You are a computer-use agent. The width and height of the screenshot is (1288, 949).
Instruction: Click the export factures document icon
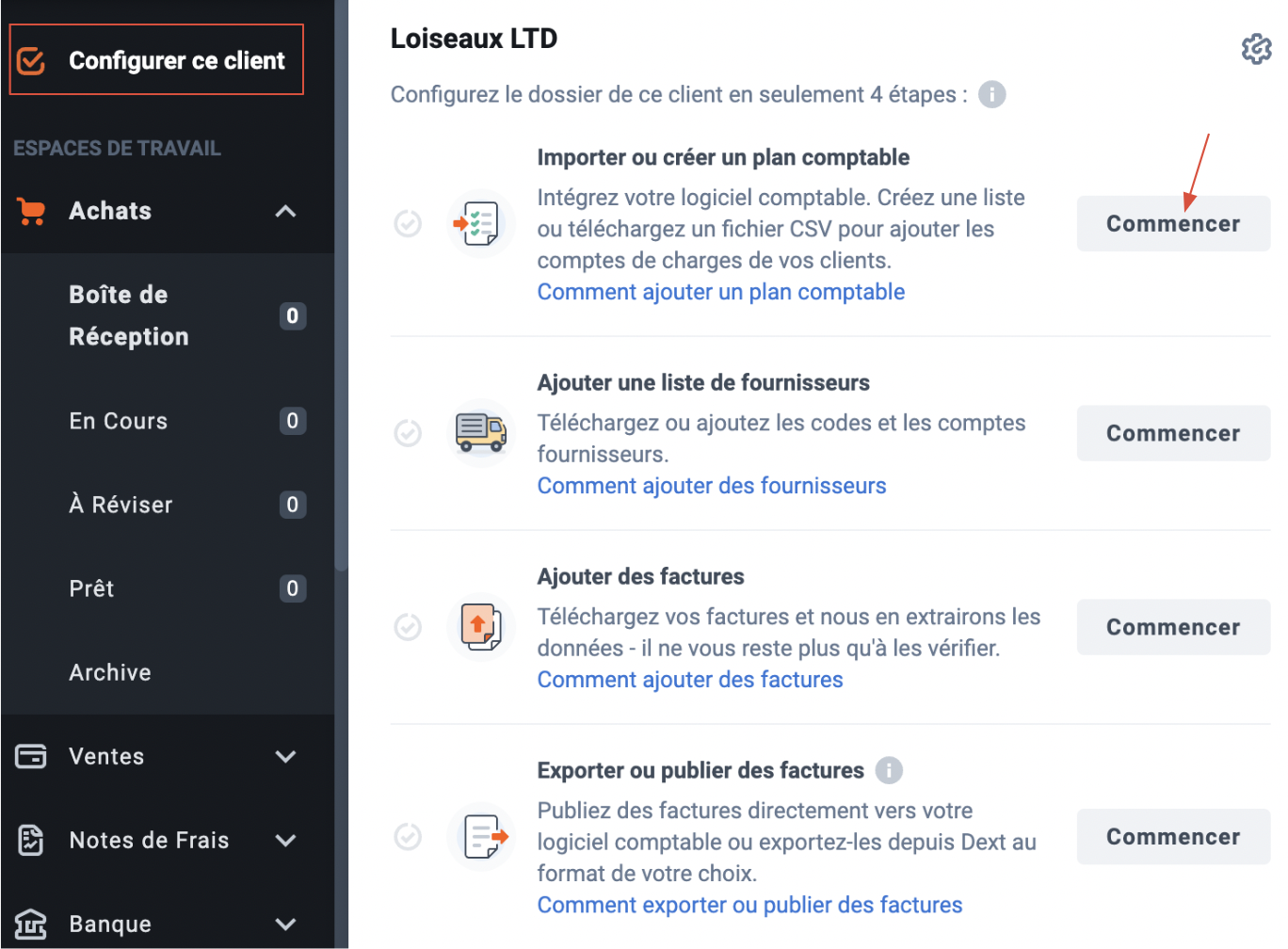point(480,837)
